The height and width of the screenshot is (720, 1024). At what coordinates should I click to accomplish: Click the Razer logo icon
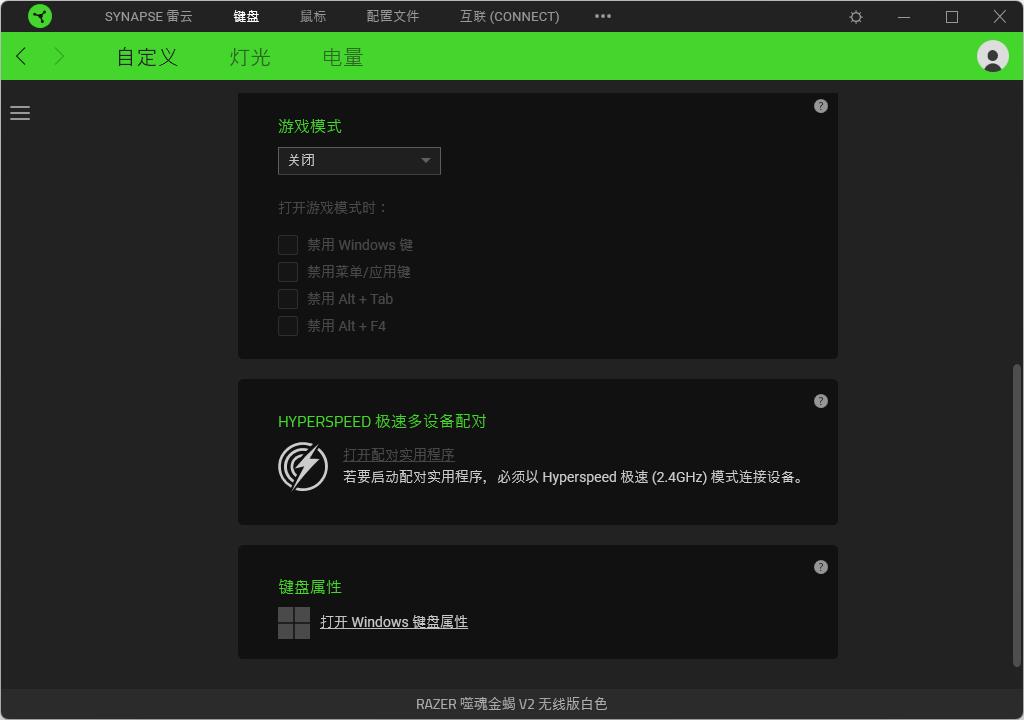(x=40, y=16)
